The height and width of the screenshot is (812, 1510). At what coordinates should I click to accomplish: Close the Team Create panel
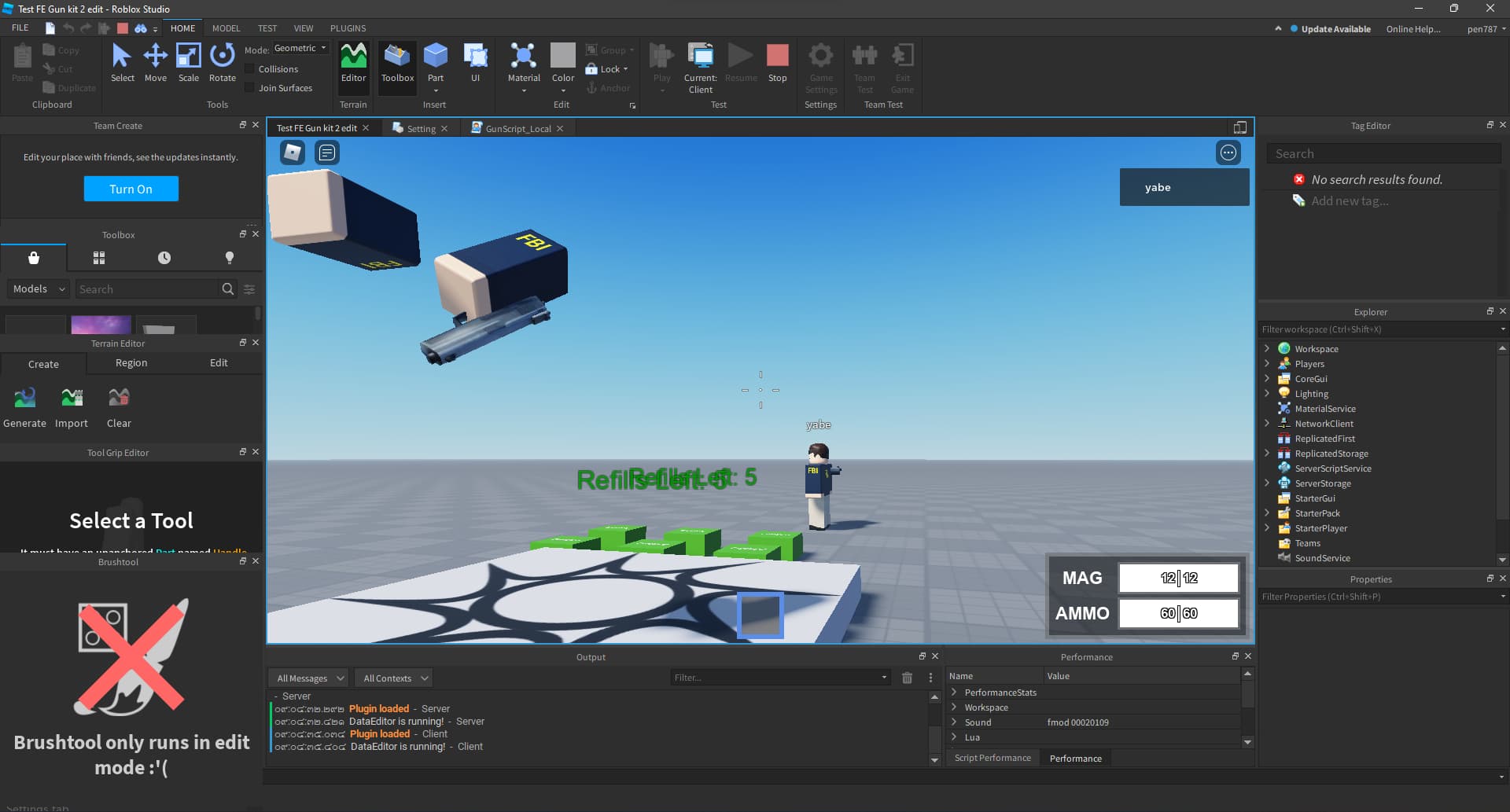256,125
